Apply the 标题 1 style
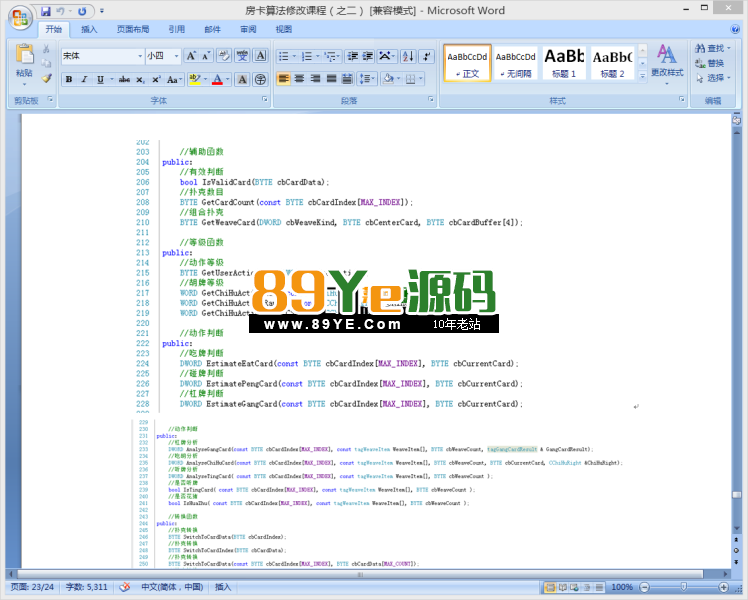This screenshot has width=748, height=600. [564, 63]
